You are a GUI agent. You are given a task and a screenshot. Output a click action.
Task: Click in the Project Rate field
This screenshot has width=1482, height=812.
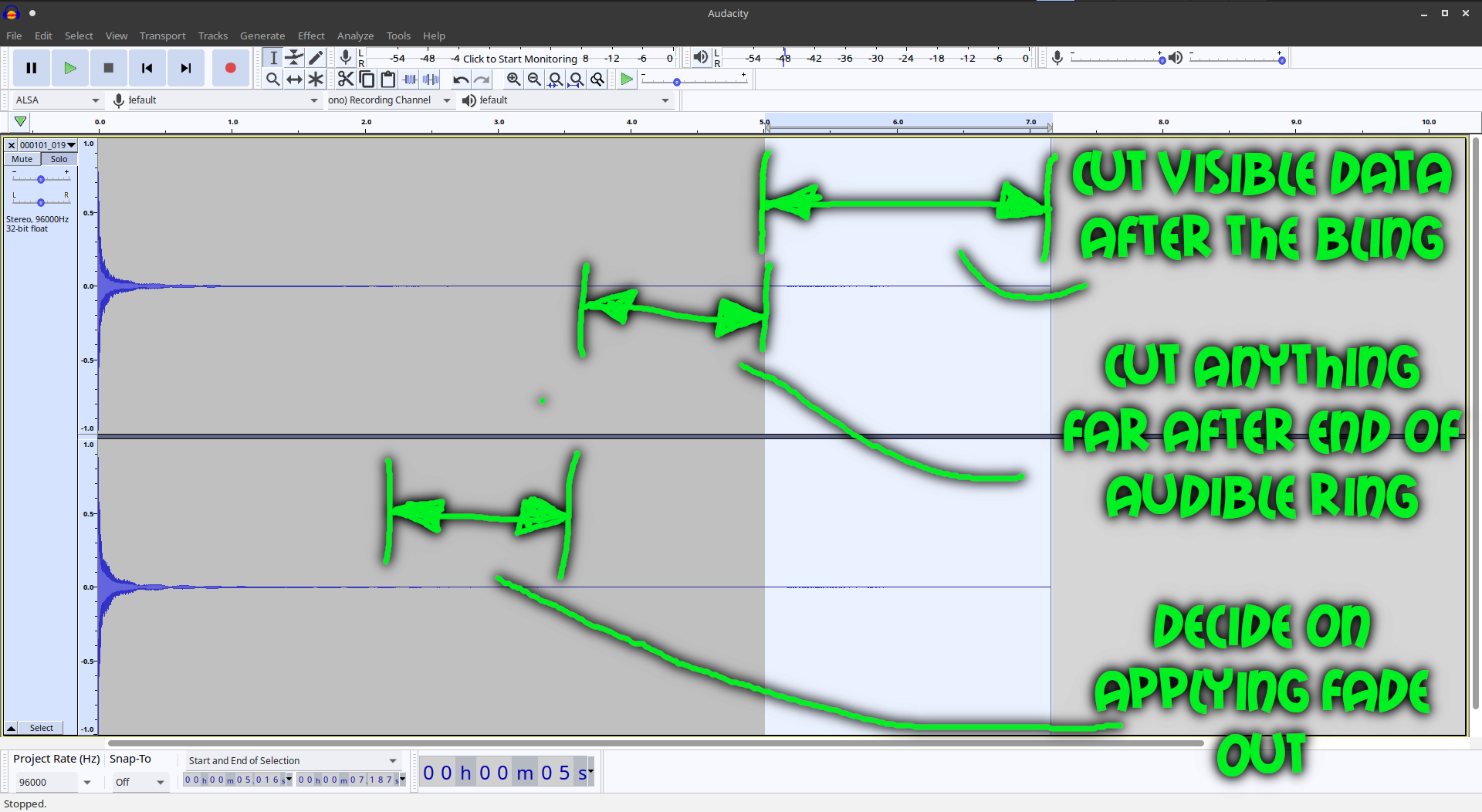point(46,782)
